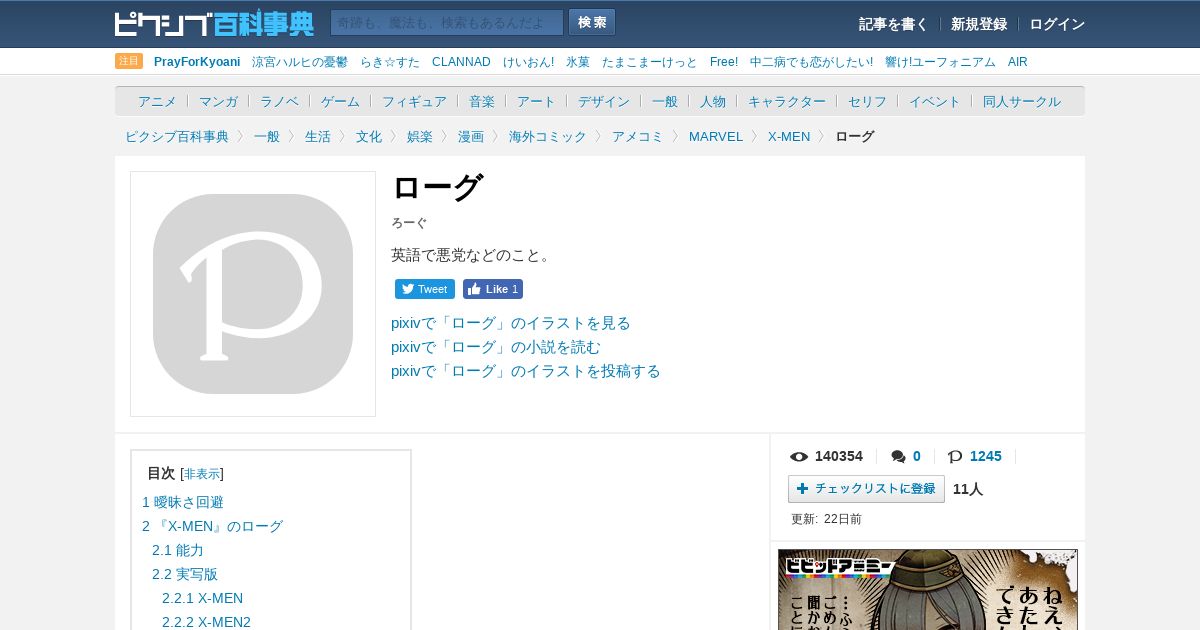Open pixivで「ローグ」のイラストを投稿する link
The height and width of the screenshot is (630, 1200).
click(526, 371)
